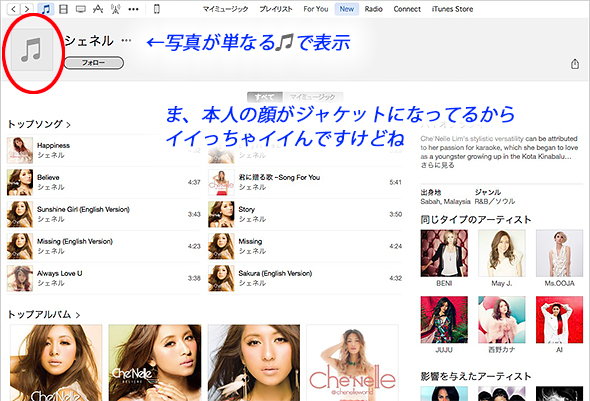The height and width of the screenshot is (401, 590).
Task: Switch to the iTunes Store tab
Action: pos(452,9)
